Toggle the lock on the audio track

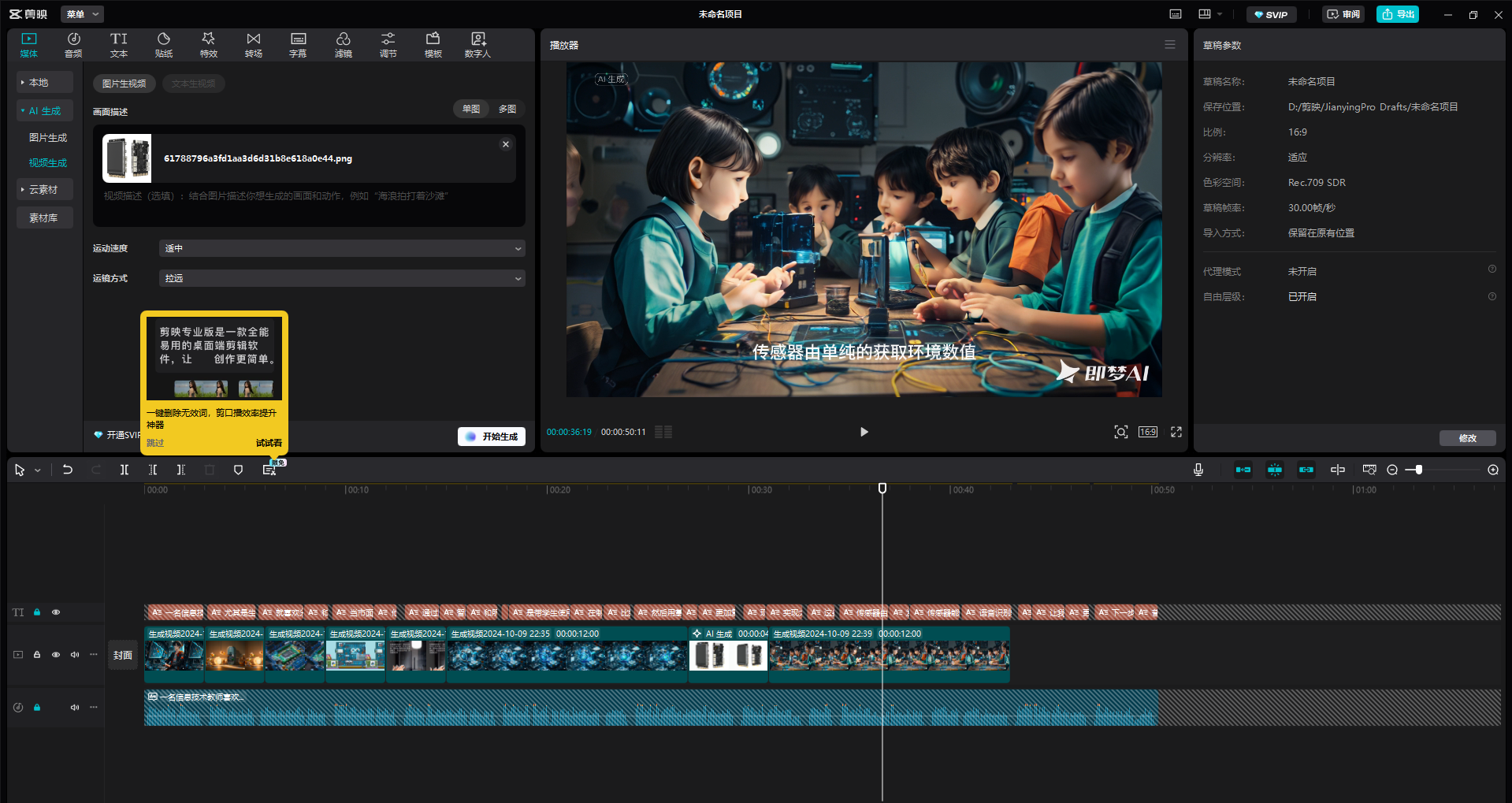click(x=37, y=707)
